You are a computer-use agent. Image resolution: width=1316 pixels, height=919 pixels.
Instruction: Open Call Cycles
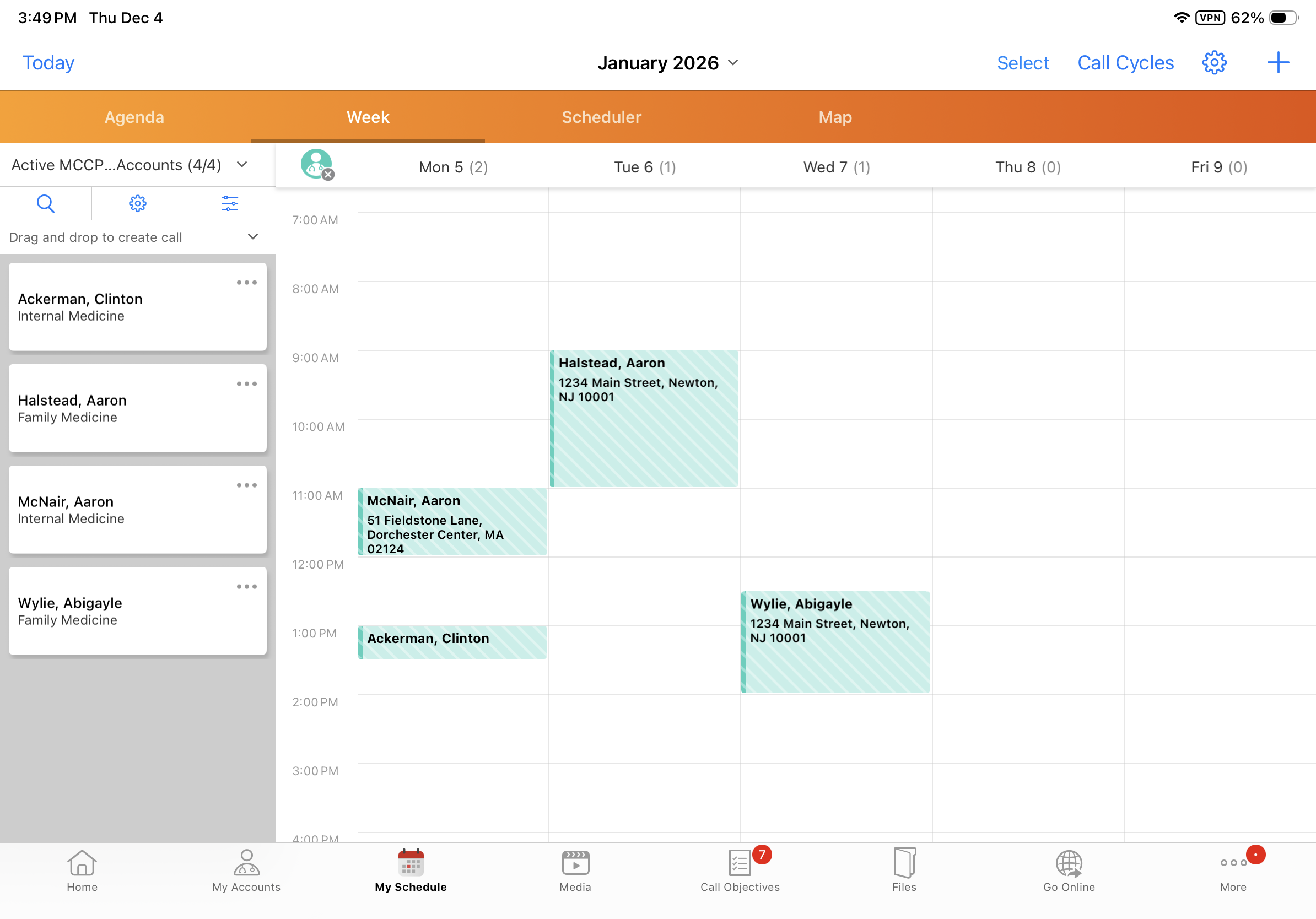(x=1125, y=62)
